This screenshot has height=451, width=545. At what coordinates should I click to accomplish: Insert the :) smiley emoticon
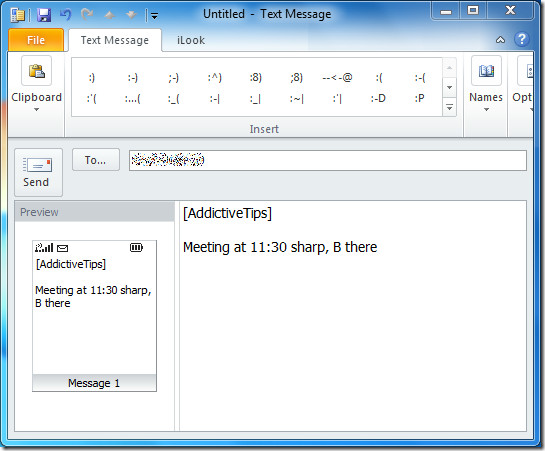(x=91, y=77)
